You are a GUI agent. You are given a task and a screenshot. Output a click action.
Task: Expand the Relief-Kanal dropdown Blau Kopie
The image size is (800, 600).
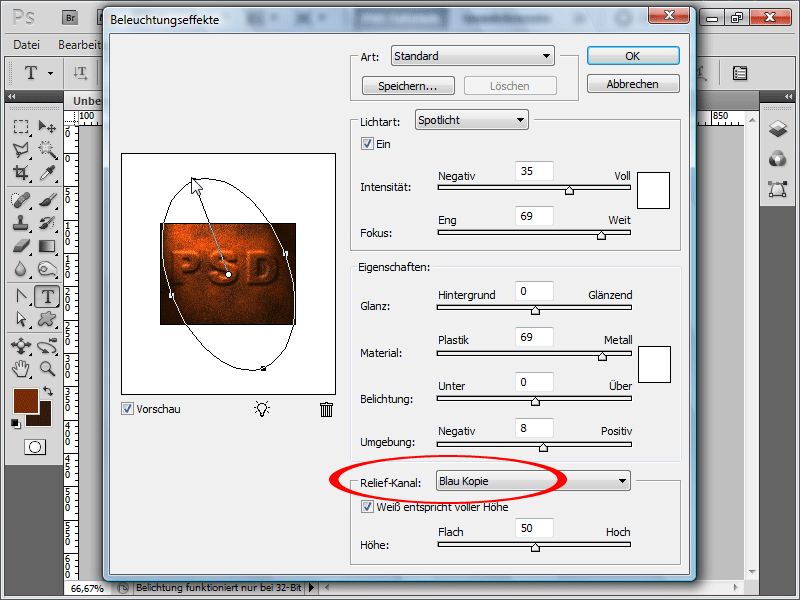533,481
